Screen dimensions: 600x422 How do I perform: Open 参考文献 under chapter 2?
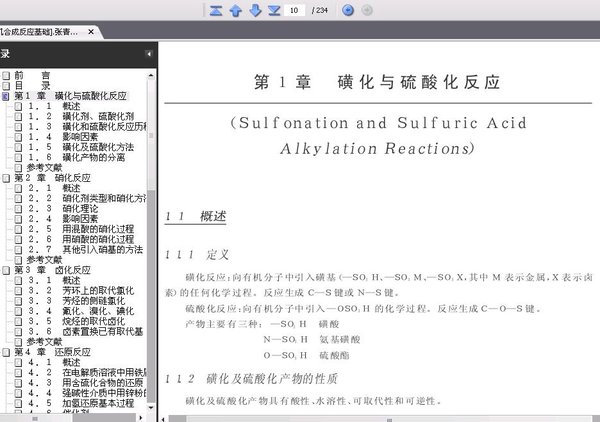point(44,260)
